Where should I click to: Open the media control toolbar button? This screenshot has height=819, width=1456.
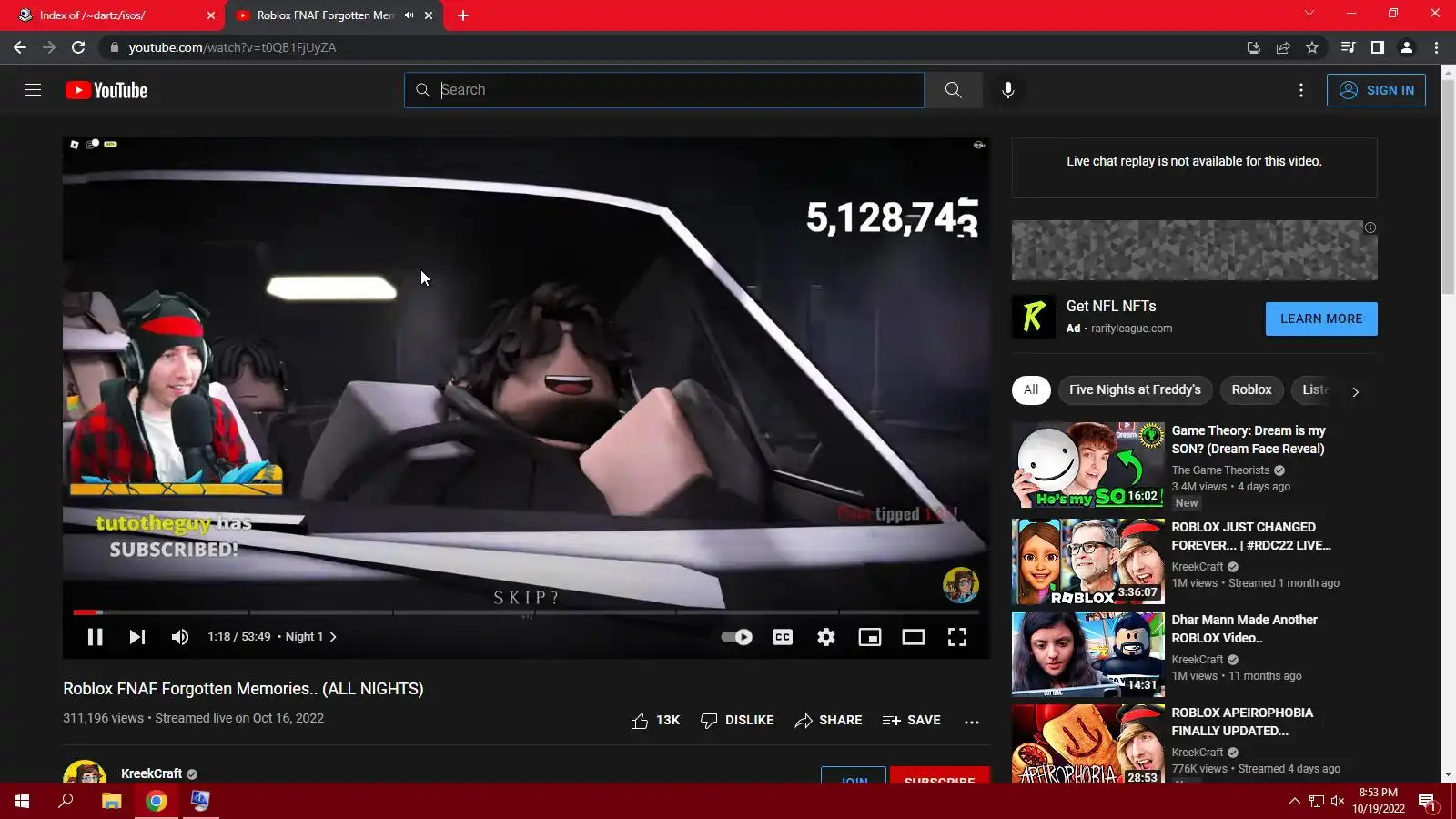point(1348,47)
